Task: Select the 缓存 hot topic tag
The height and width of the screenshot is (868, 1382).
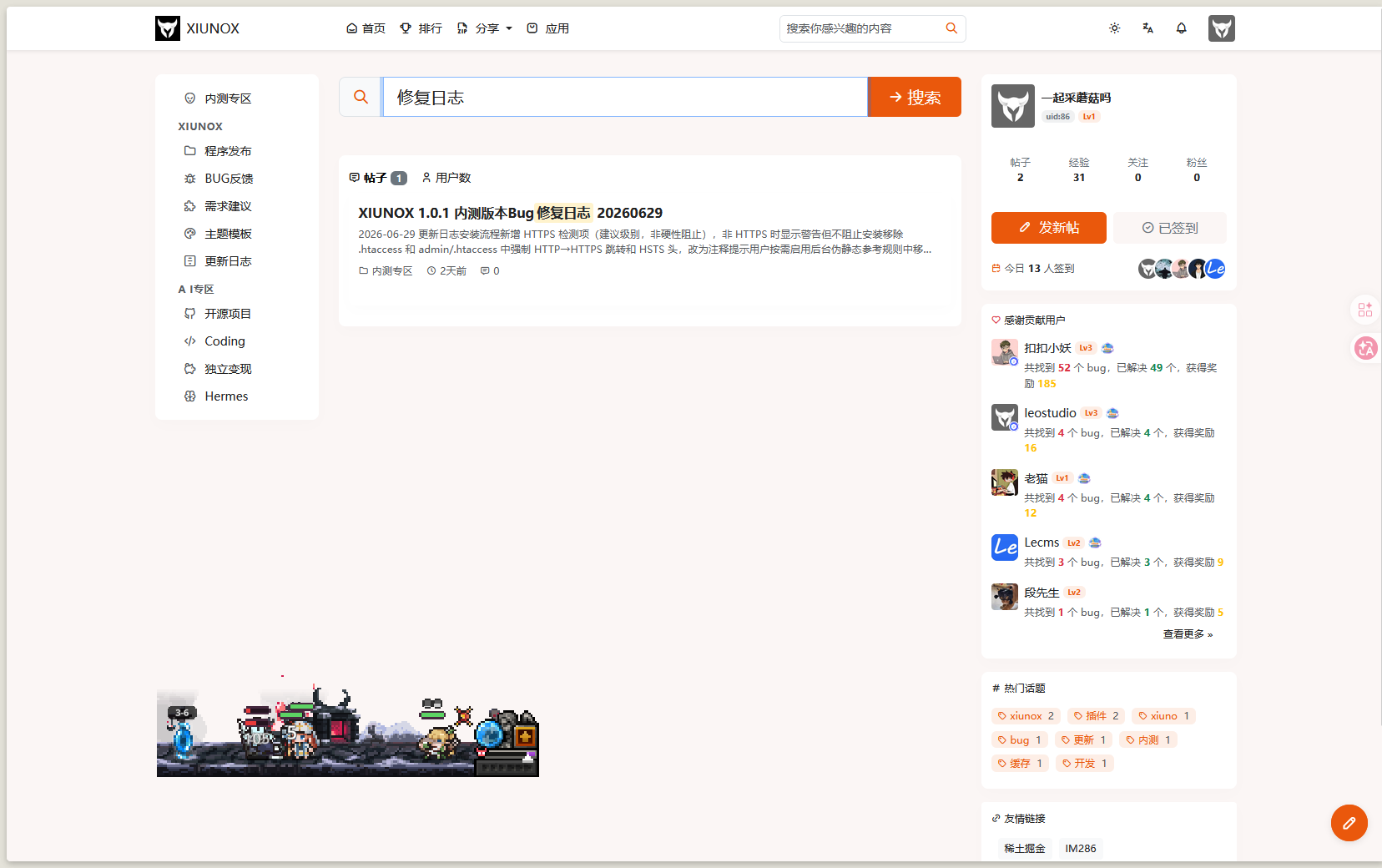Action: (1020, 764)
